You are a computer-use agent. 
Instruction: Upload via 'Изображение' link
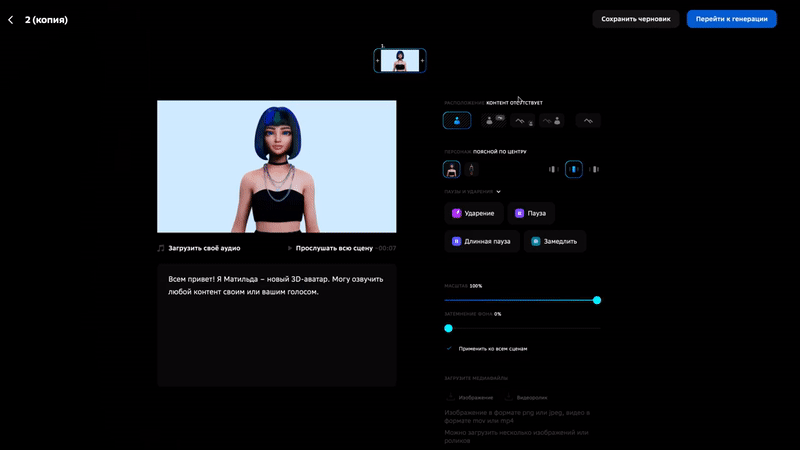click(470, 397)
